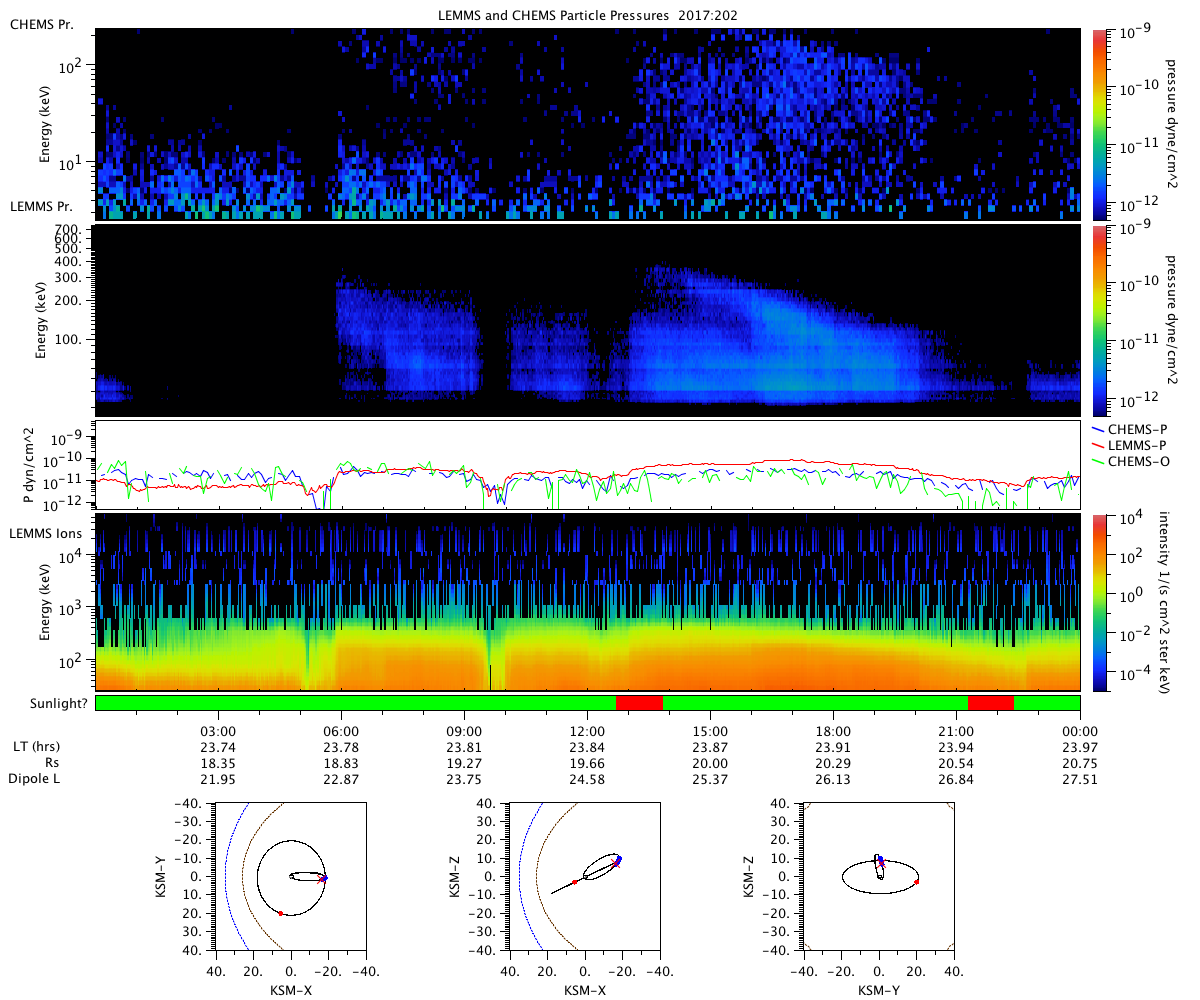The height and width of the screenshot is (1000, 1200).
Task: Click the LEMMS Ions intensity spectrogram
Action: coord(587,602)
